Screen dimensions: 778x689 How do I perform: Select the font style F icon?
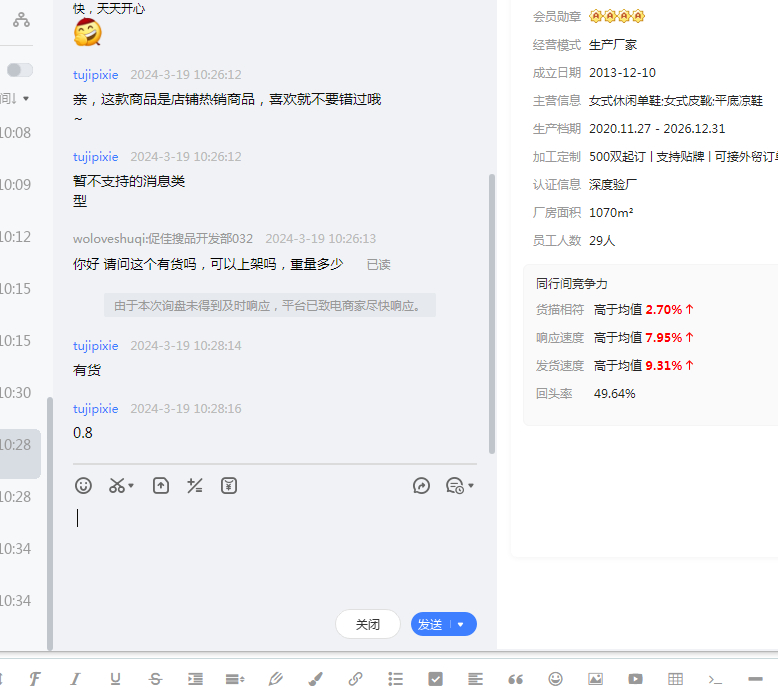(35, 679)
